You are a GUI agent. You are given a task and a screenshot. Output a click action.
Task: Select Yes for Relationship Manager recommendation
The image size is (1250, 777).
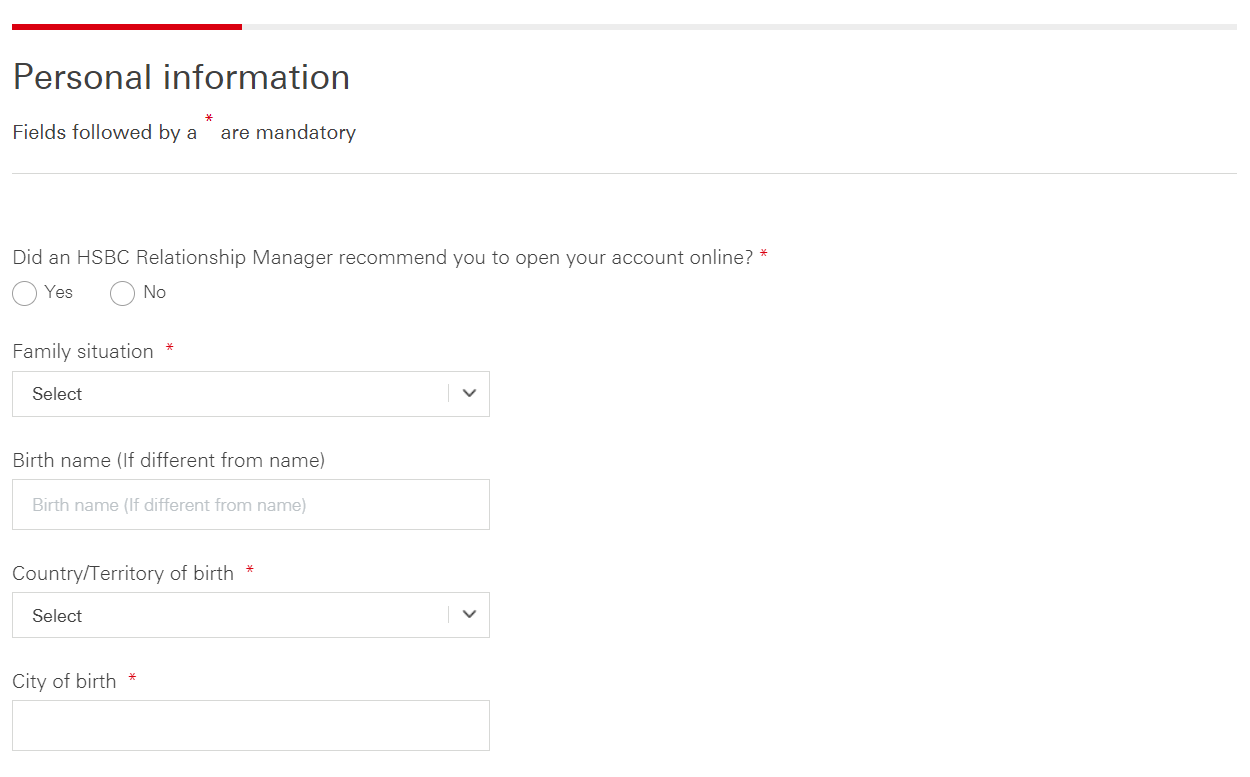pyautogui.click(x=25, y=294)
